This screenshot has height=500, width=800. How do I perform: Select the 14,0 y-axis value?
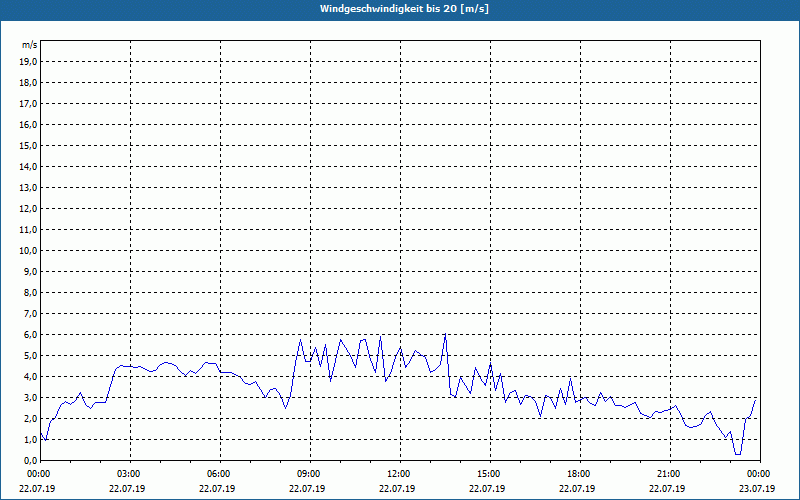(28, 166)
